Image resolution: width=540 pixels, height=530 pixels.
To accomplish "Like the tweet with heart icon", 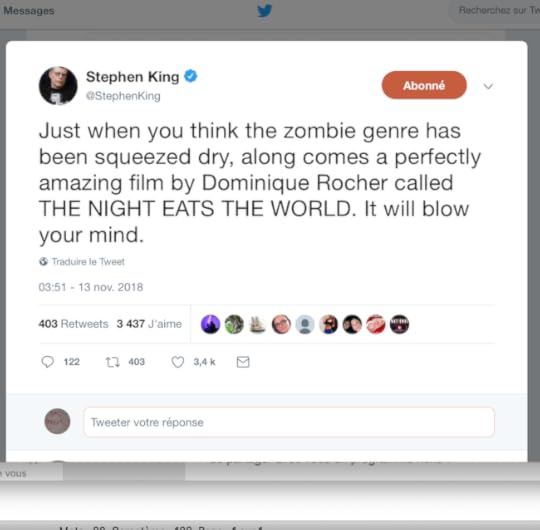I will point(178,362).
